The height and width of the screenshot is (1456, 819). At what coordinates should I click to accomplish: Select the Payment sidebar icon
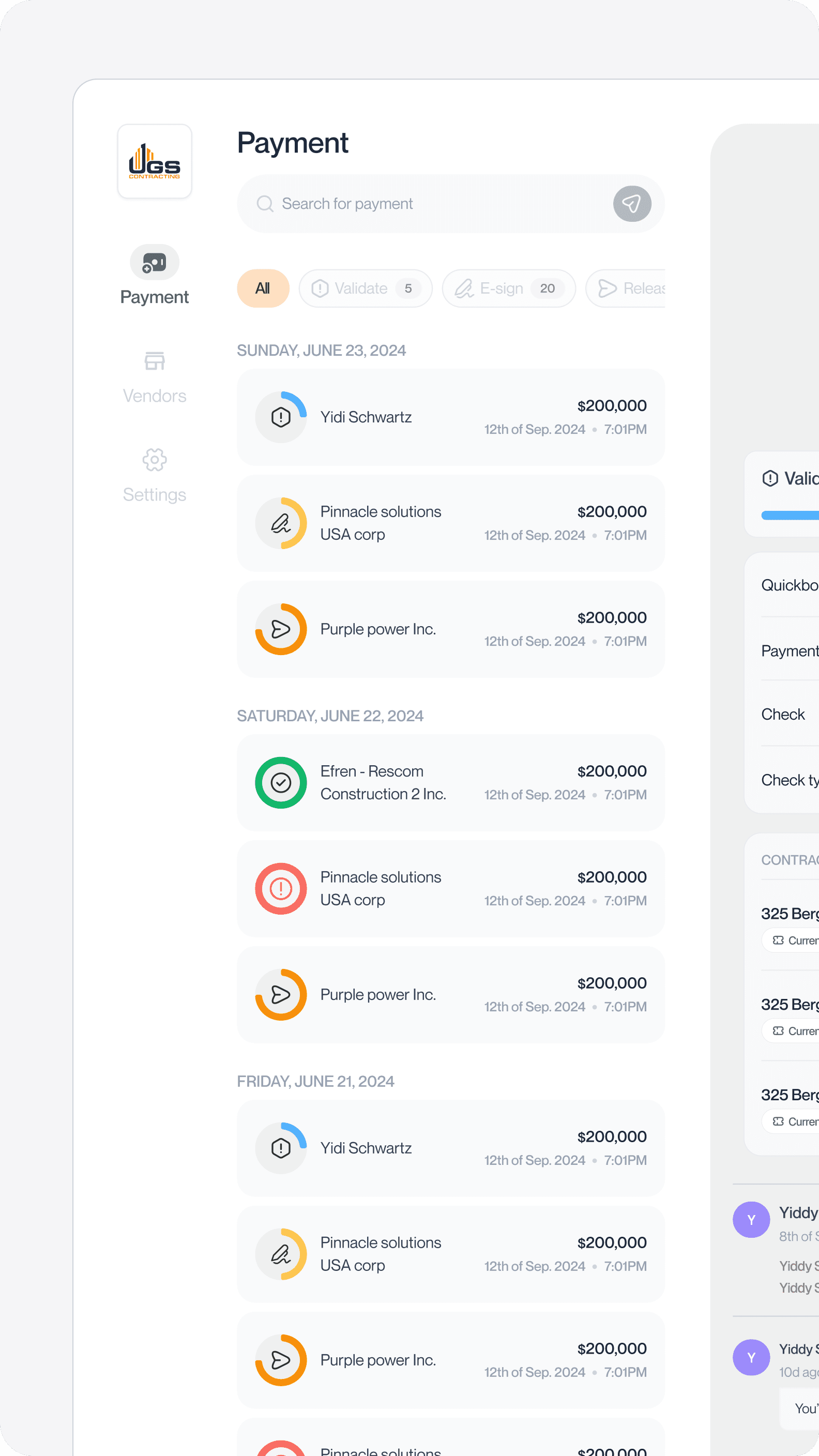point(154,262)
